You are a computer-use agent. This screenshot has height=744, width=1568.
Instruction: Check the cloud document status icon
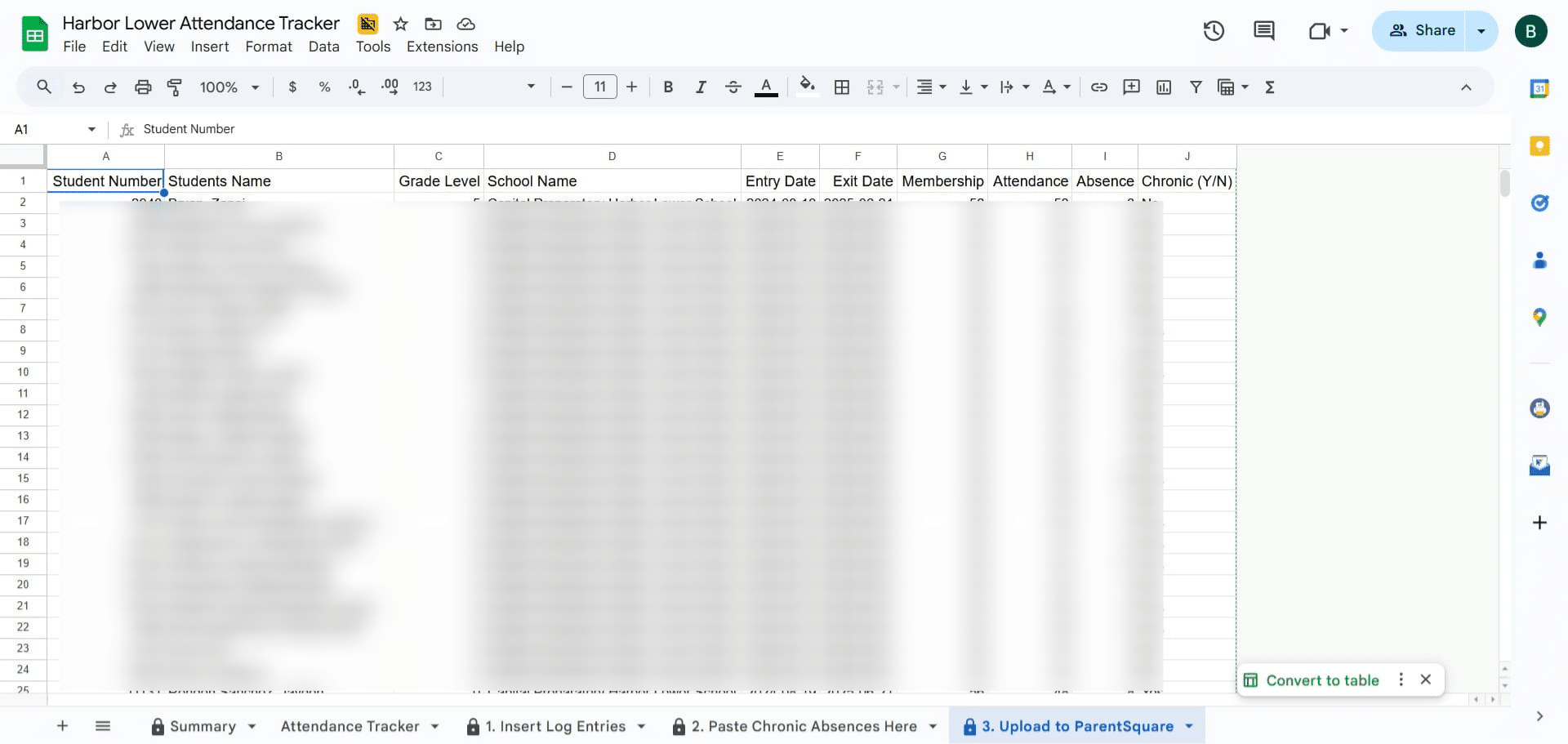pyautogui.click(x=465, y=24)
